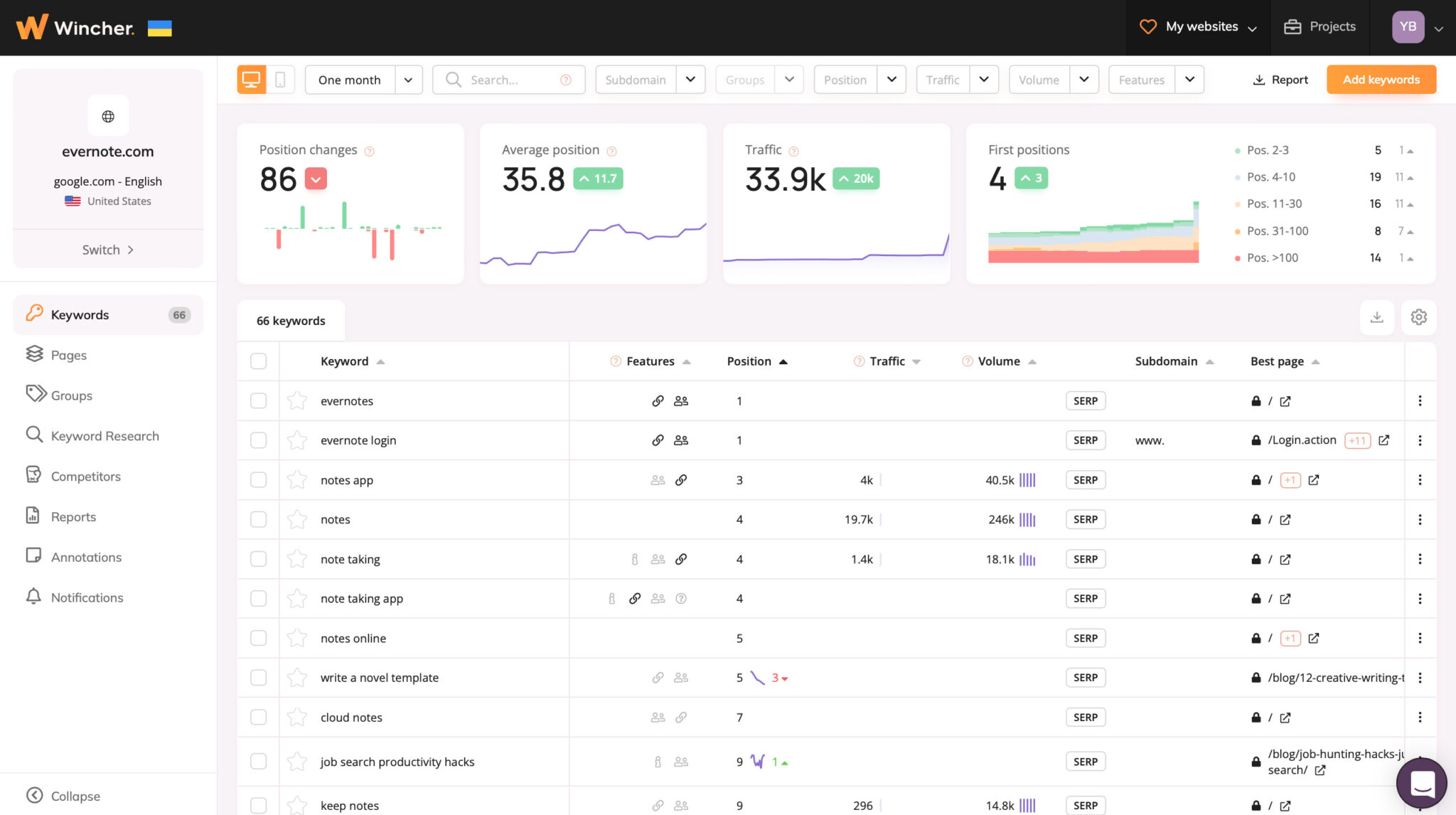
Task: Open Keyword Research sidebar item
Action: 105,436
